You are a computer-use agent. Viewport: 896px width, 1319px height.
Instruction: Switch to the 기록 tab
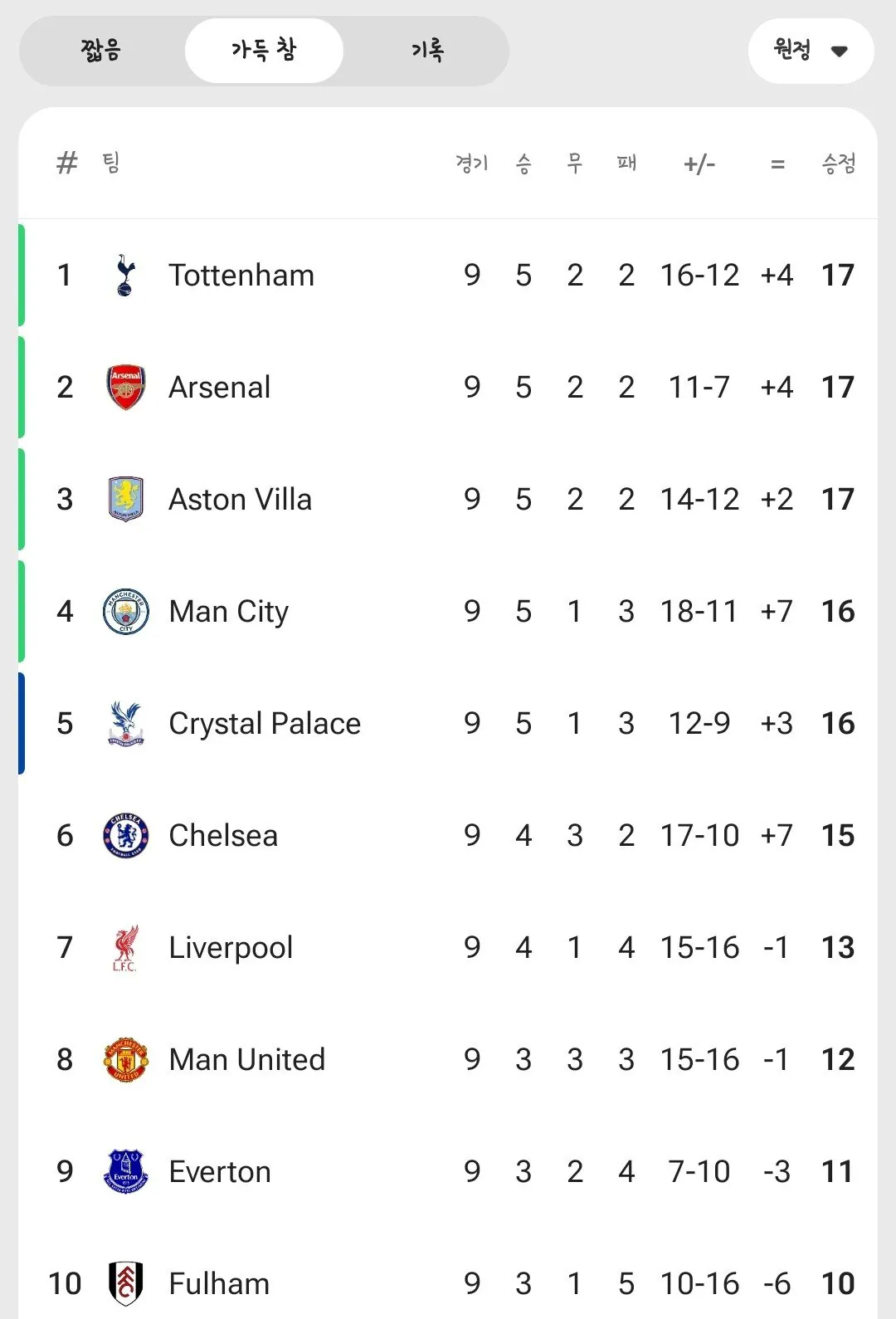coord(427,51)
